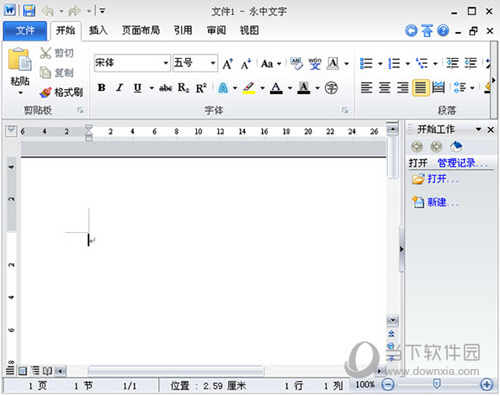Open the 文件 file menu
The width and height of the screenshot is (500, 396).
25,31
